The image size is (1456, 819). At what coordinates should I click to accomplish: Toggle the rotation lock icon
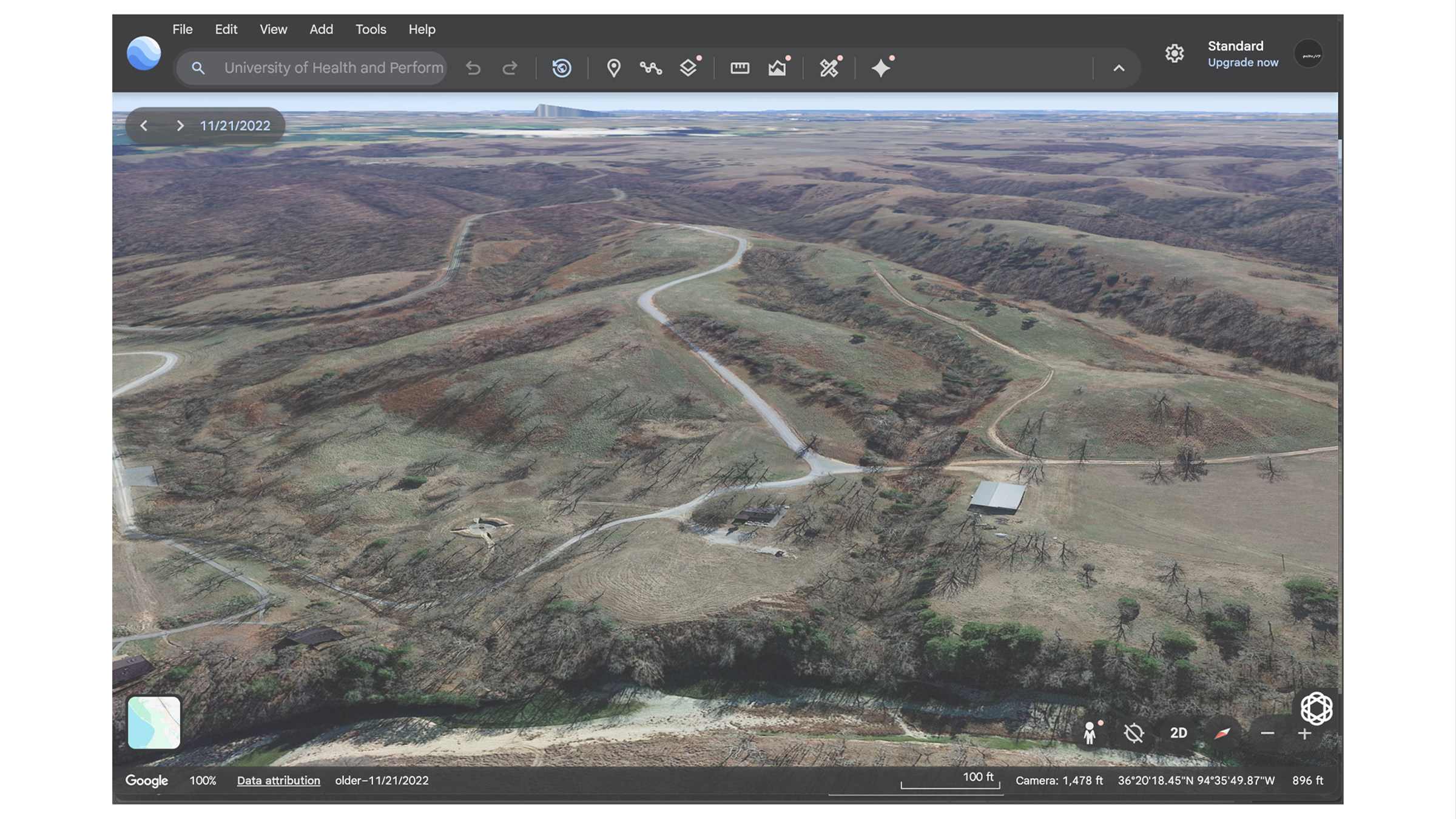[1133, 733]
